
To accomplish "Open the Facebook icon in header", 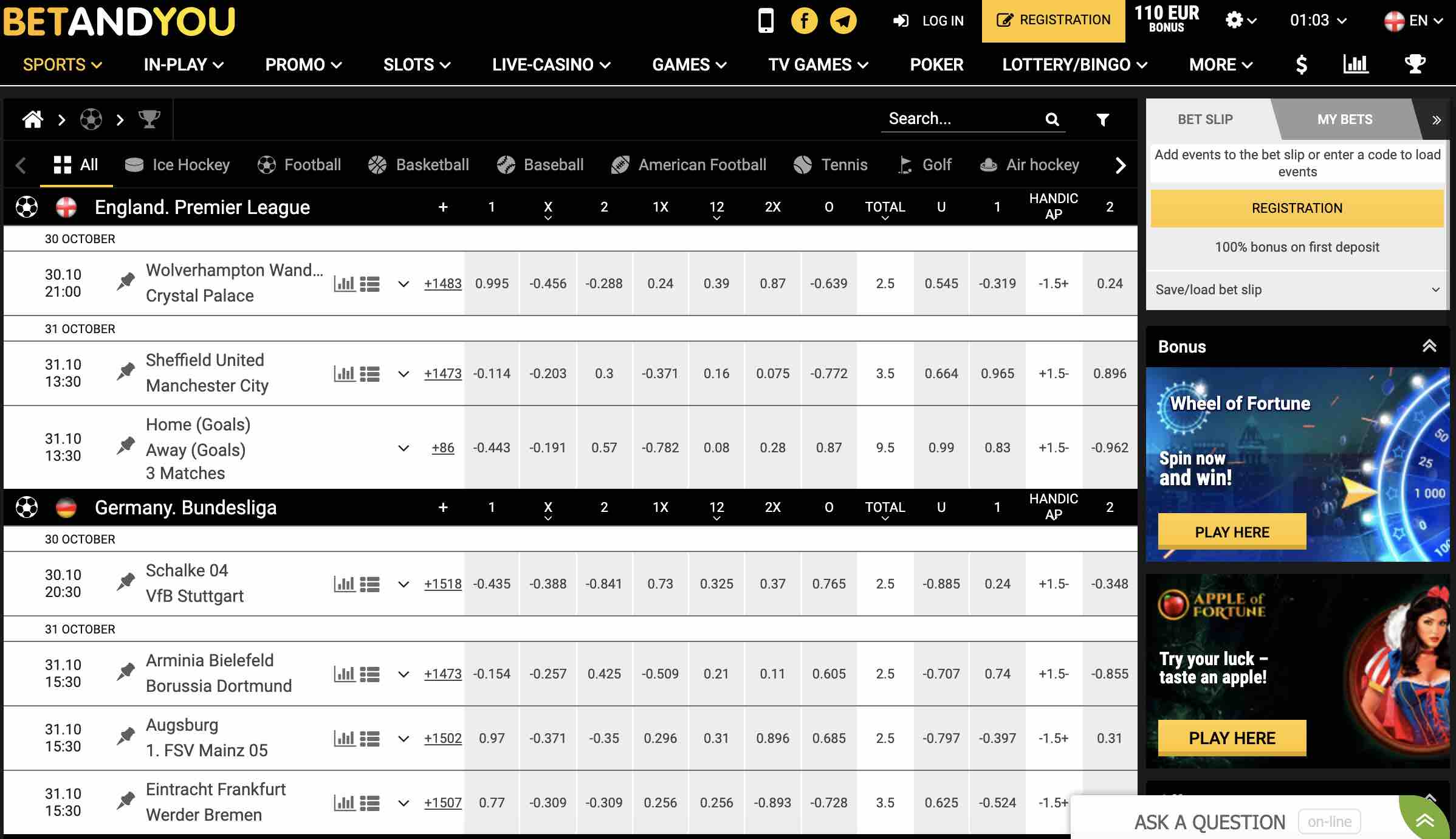I will (804, 21).
